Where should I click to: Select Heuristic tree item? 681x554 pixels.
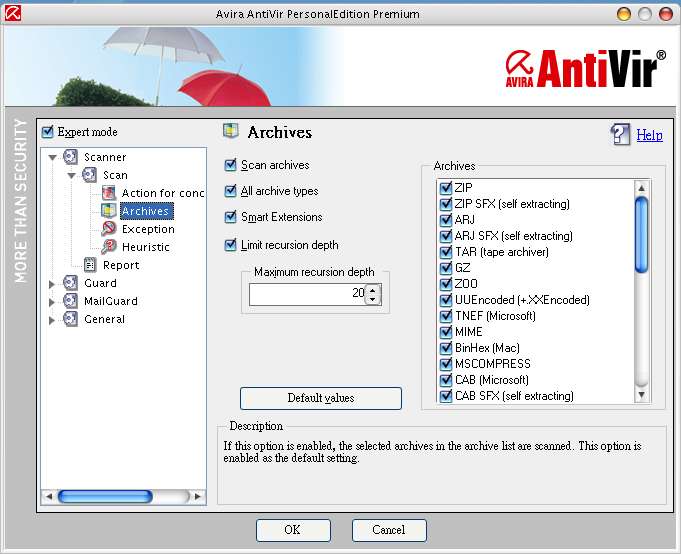pyautogui.click(x=146, y=247)
